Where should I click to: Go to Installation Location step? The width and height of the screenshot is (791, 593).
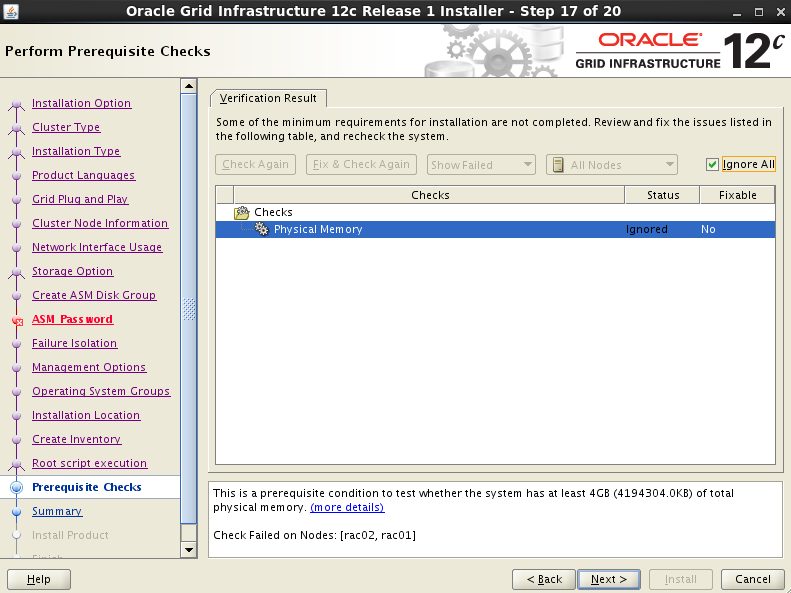tap(86, 416)
